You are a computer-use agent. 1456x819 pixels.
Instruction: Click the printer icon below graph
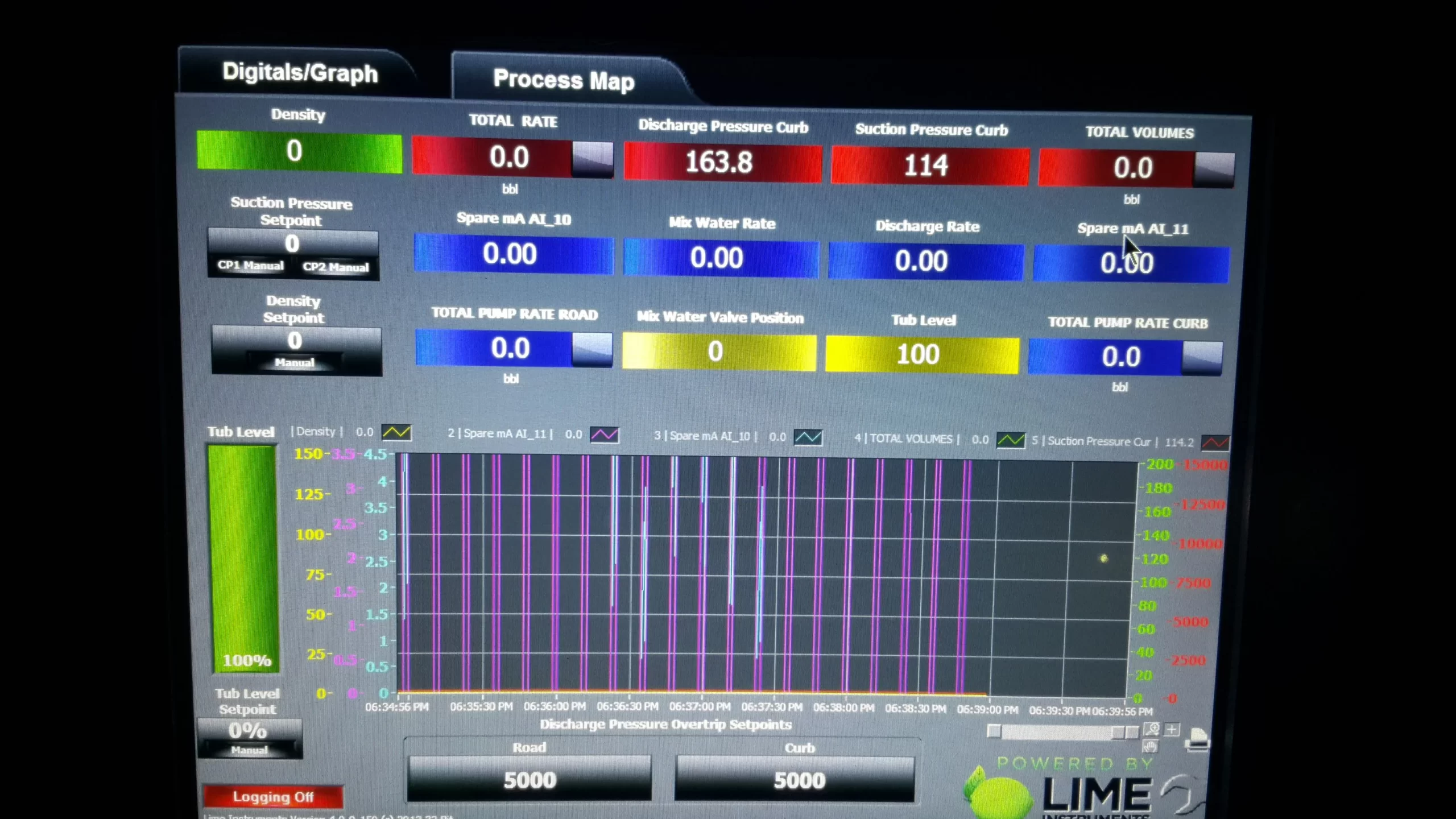[1197, 739]
